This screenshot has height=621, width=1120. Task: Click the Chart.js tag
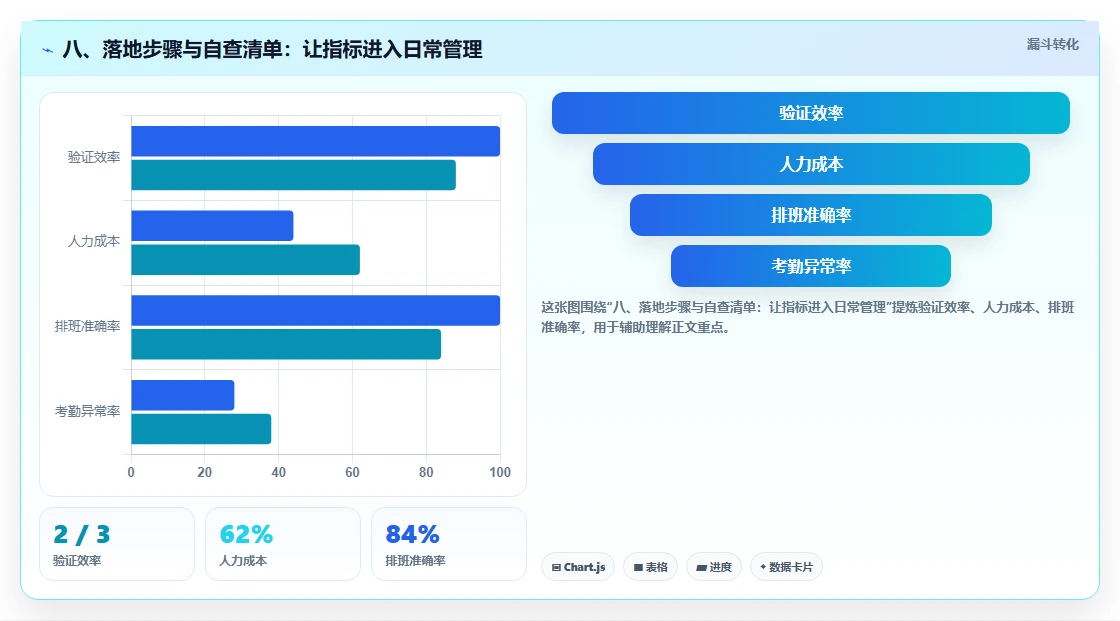(x=578, y=567)
